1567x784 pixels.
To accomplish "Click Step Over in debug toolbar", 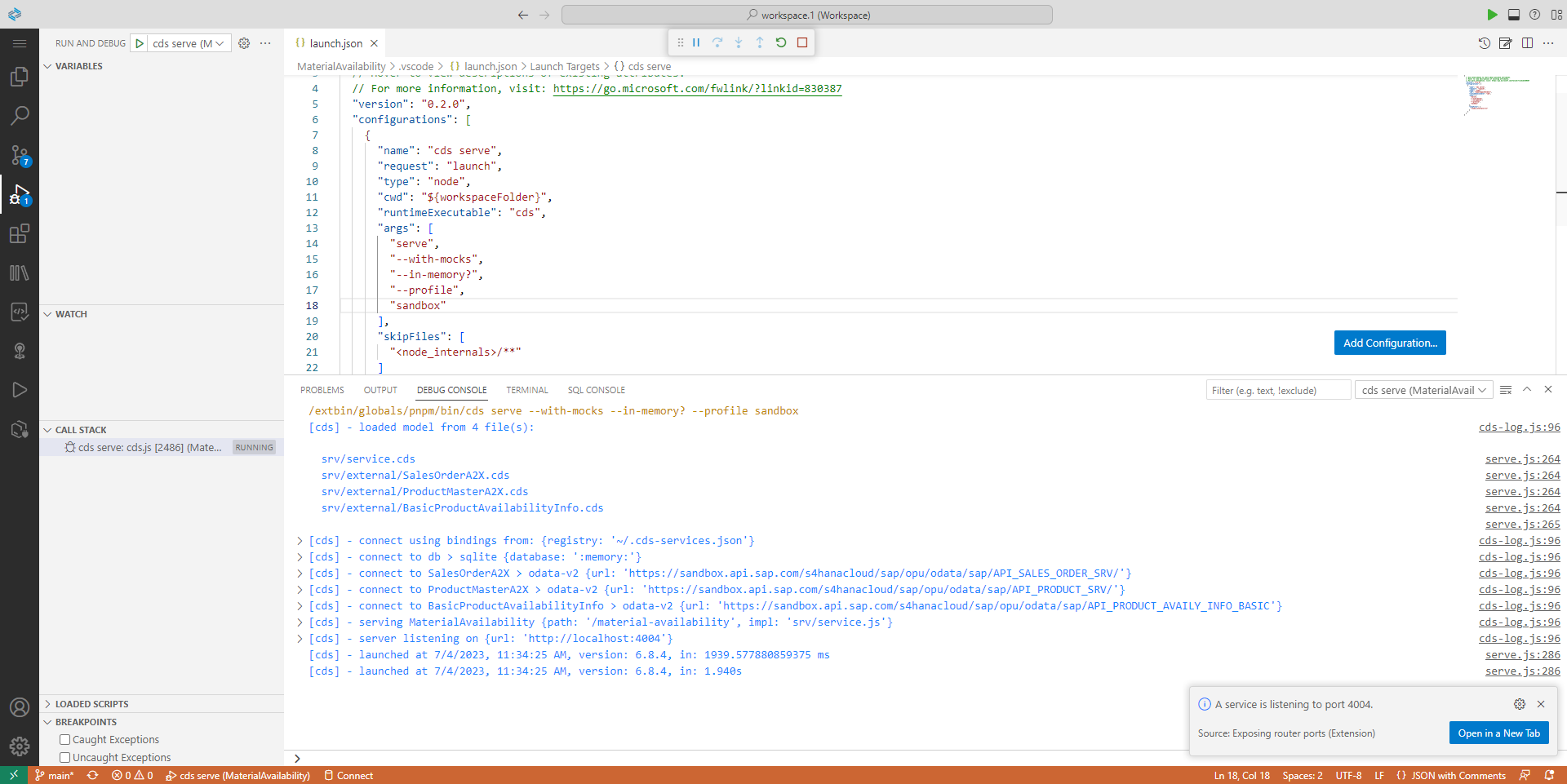I will (x=717, y=42).
